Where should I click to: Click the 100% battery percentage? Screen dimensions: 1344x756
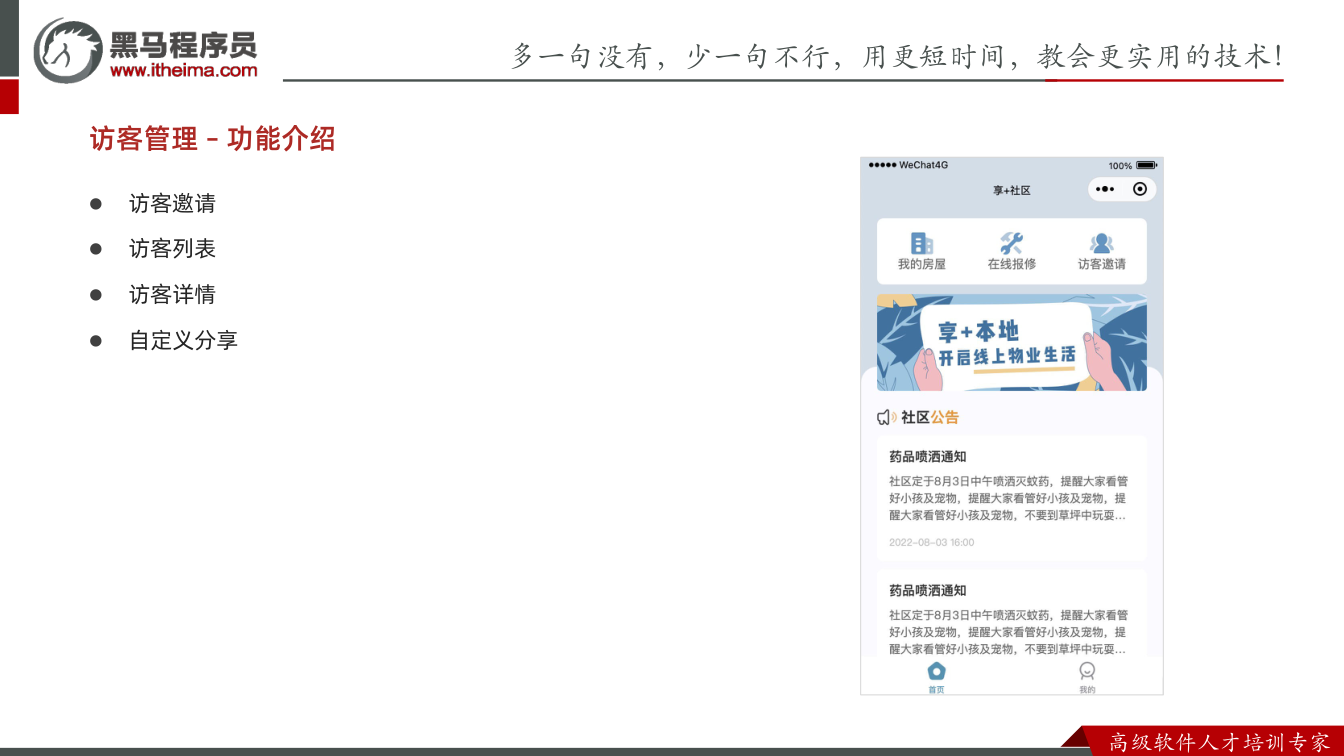(x=1120, y=166)
